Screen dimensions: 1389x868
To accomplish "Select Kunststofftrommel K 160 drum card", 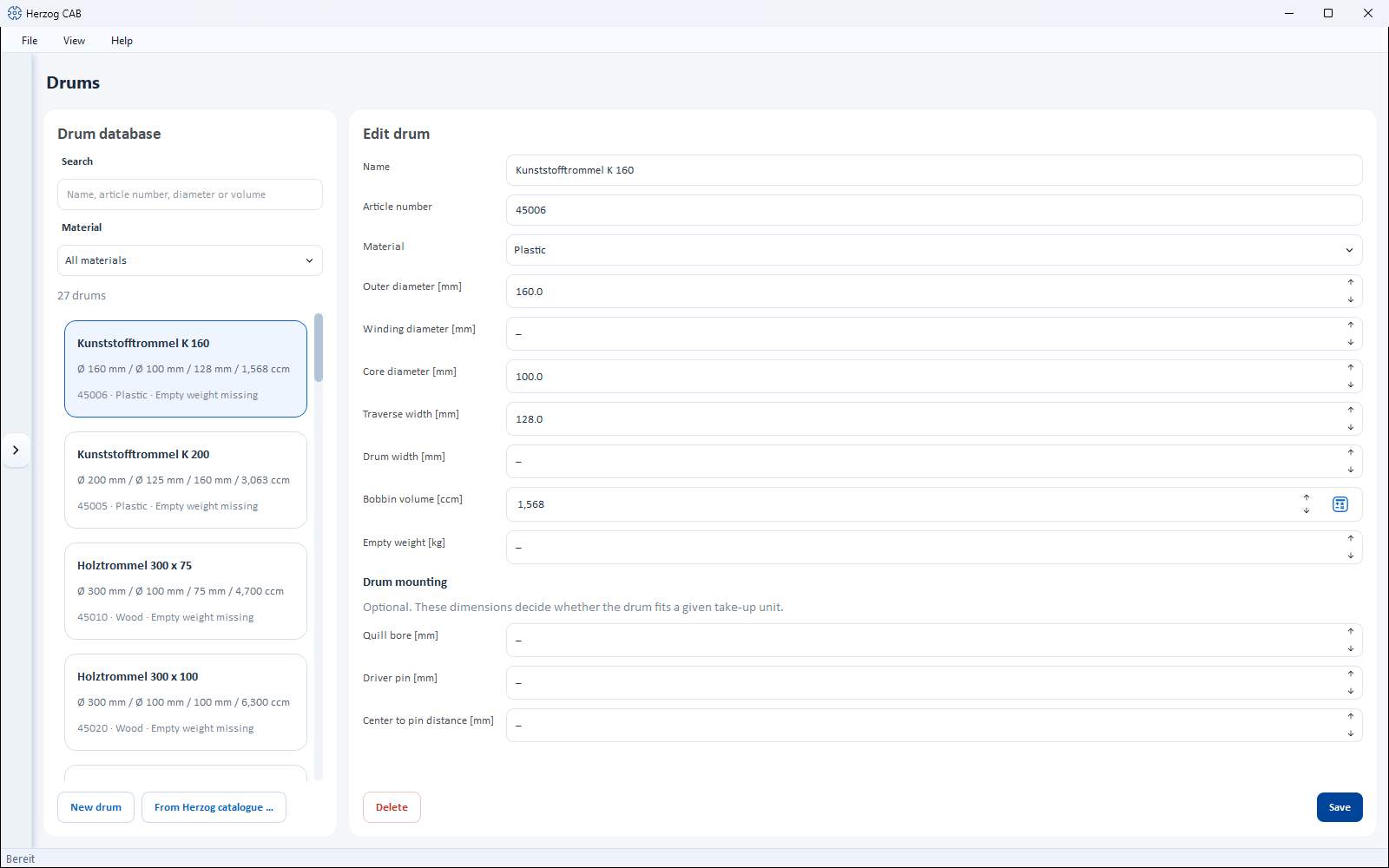I will click(x=186, y=369).
